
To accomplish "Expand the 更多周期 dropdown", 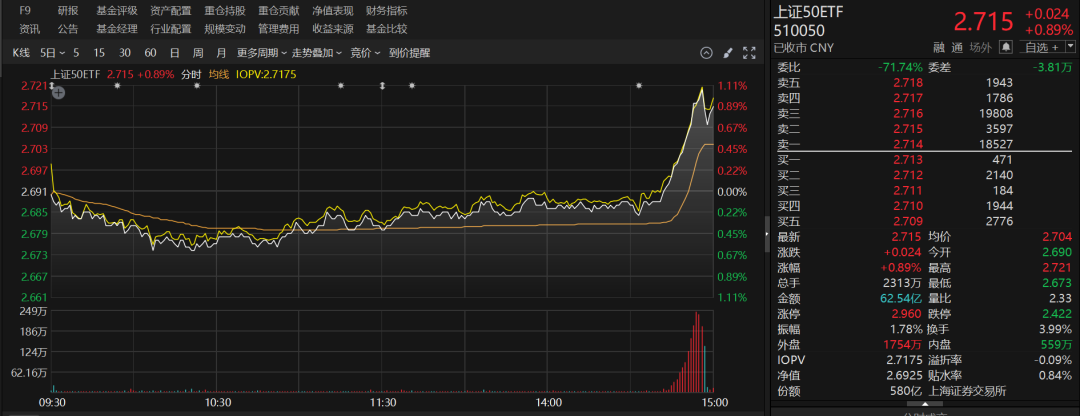I will (x=262, y=53).
